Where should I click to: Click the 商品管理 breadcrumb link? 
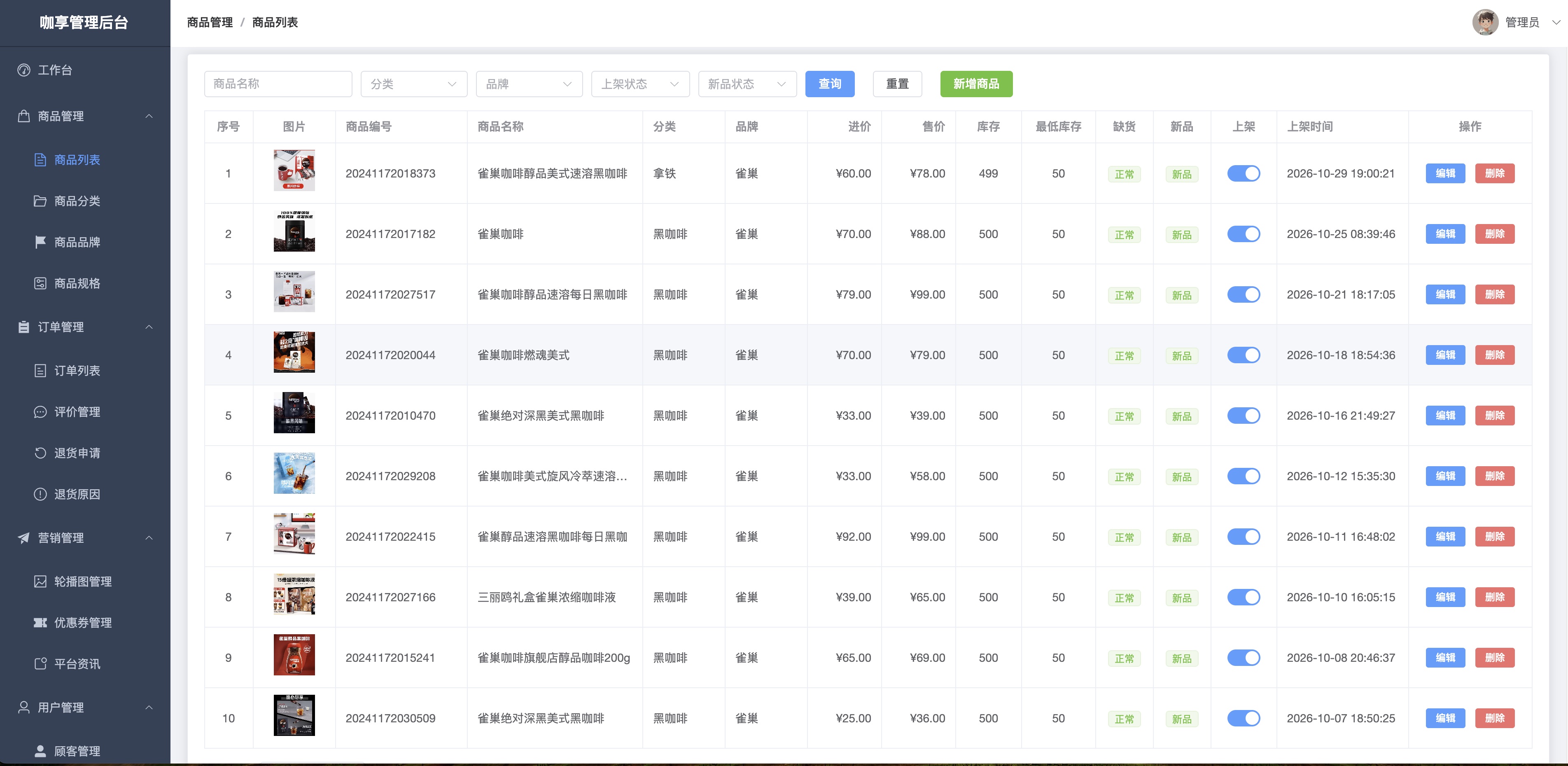coord(210,23)
